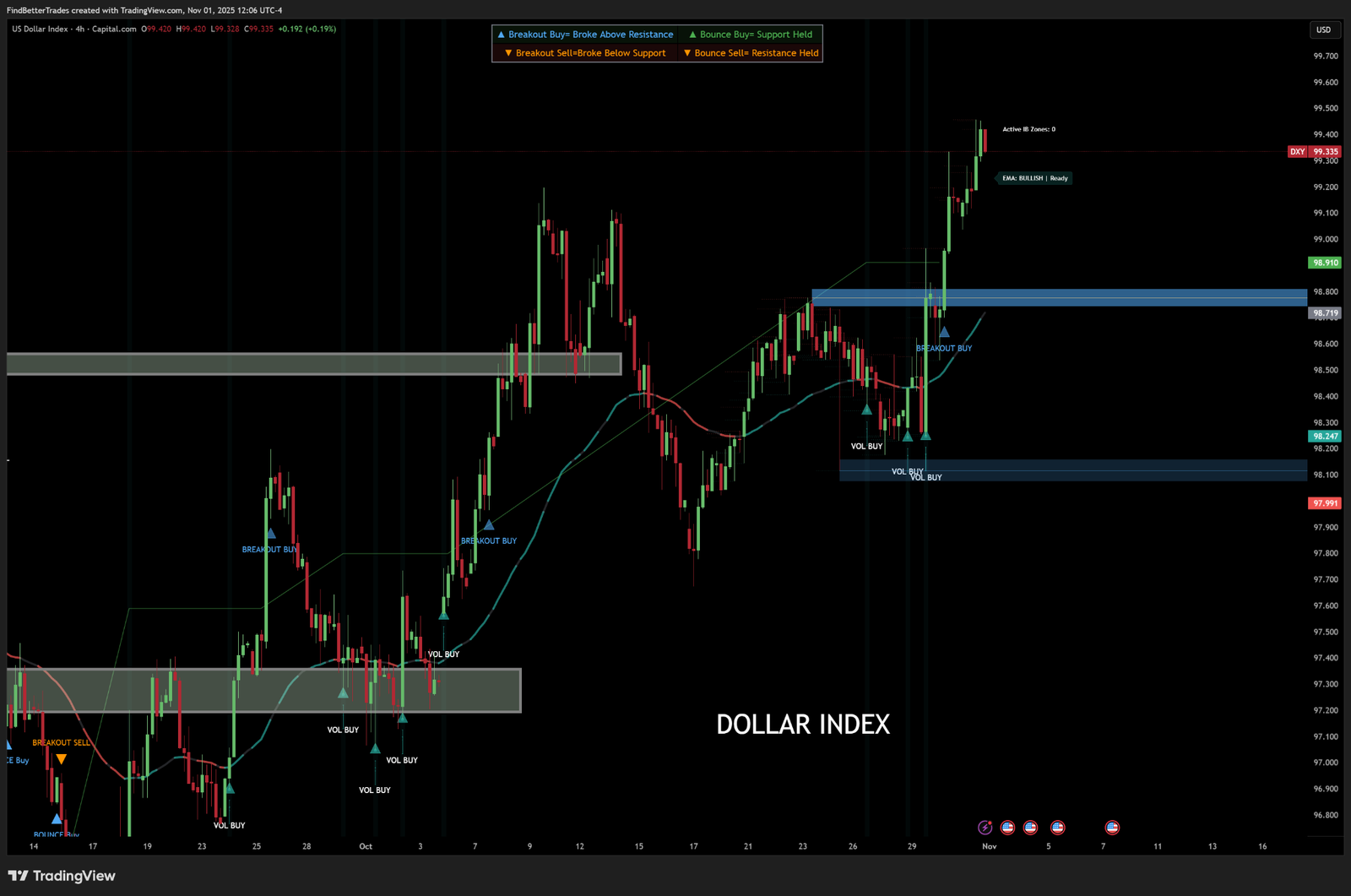This screenshot has width=1351, height=896.
Task: Open the USD currency dropdown
Action: point(1323,30)
